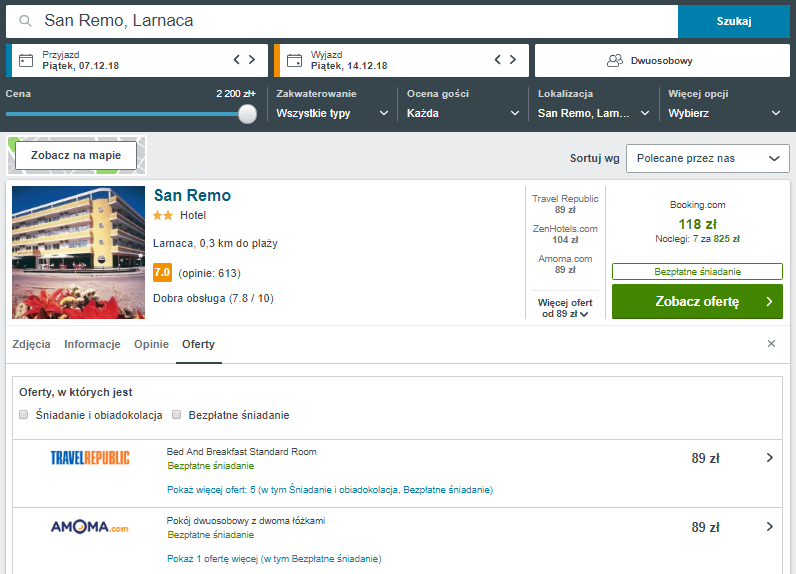
Task: Go to previous check-in date arrow
Action: click(237, 60)
